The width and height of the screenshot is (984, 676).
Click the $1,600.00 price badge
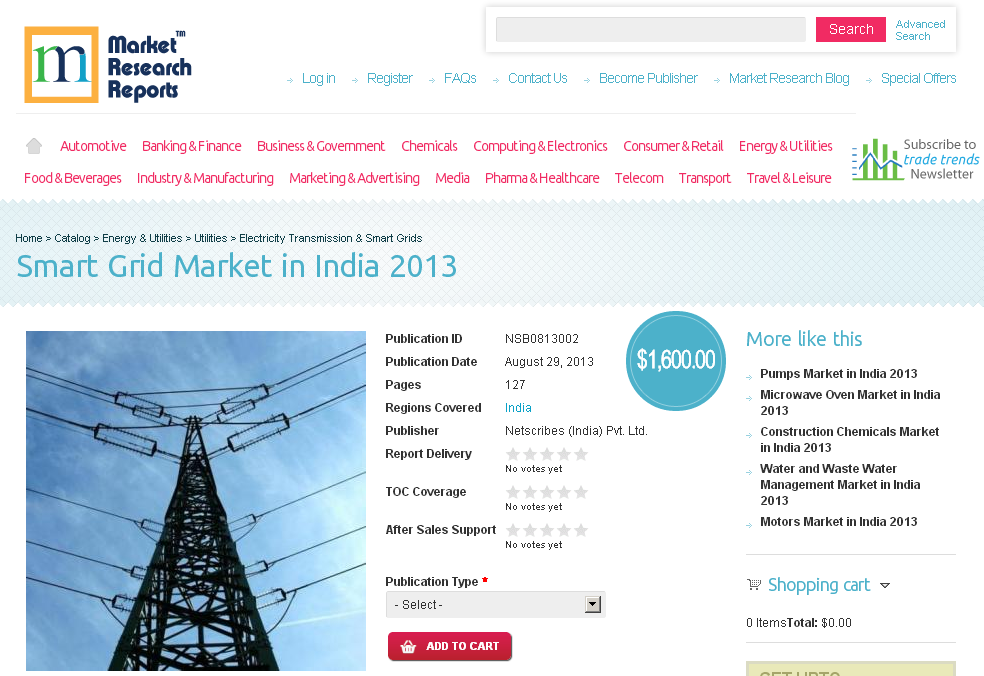tap(676, 360)
